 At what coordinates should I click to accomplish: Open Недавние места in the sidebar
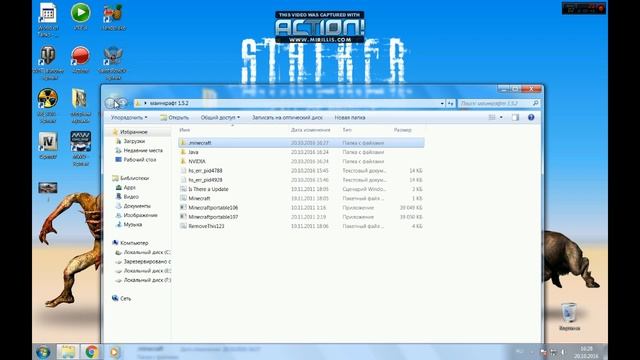[143, 151]
